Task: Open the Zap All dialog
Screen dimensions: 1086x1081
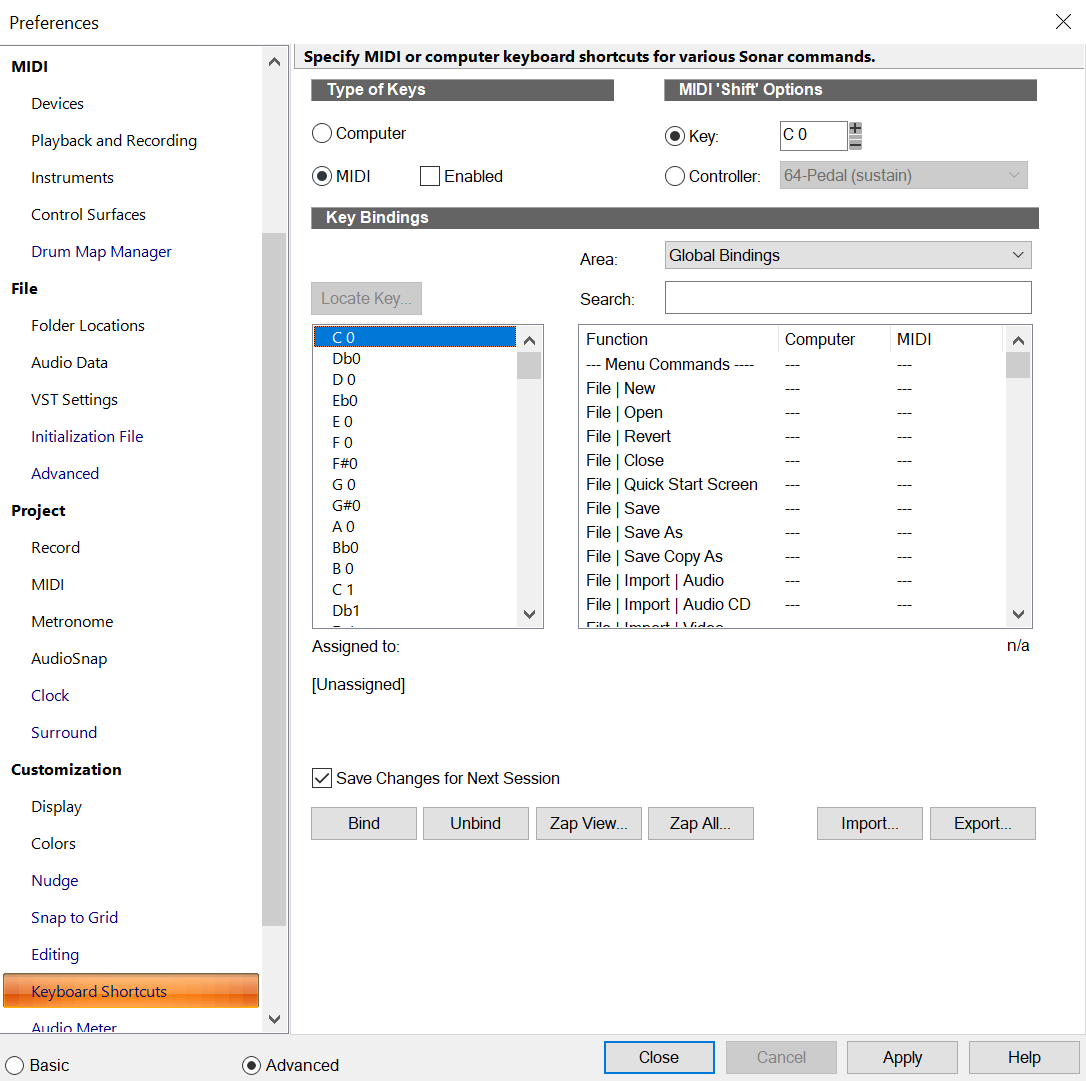Action: pos(700,823)
